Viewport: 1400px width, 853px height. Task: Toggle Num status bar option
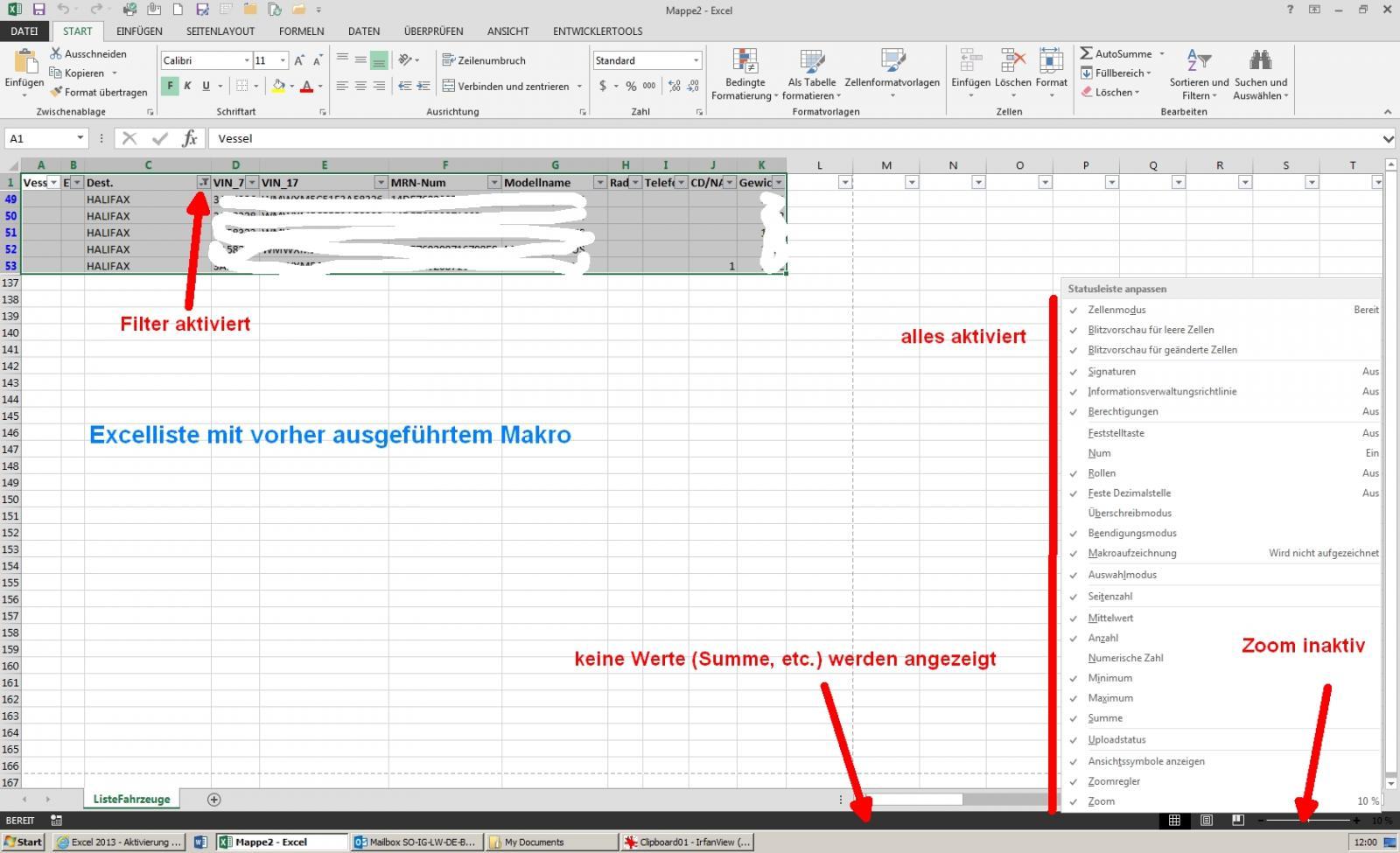[x=1221, y=453]
